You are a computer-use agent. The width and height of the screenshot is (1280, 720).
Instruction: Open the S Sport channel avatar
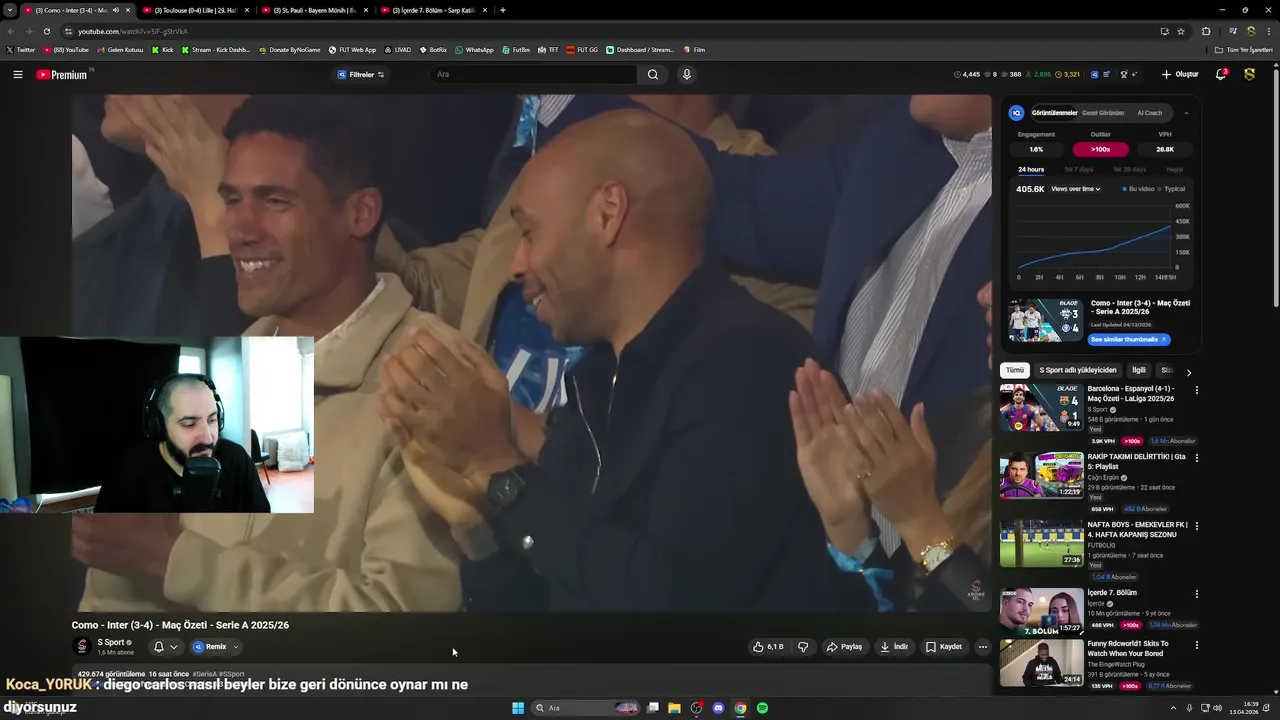point(82,646)
